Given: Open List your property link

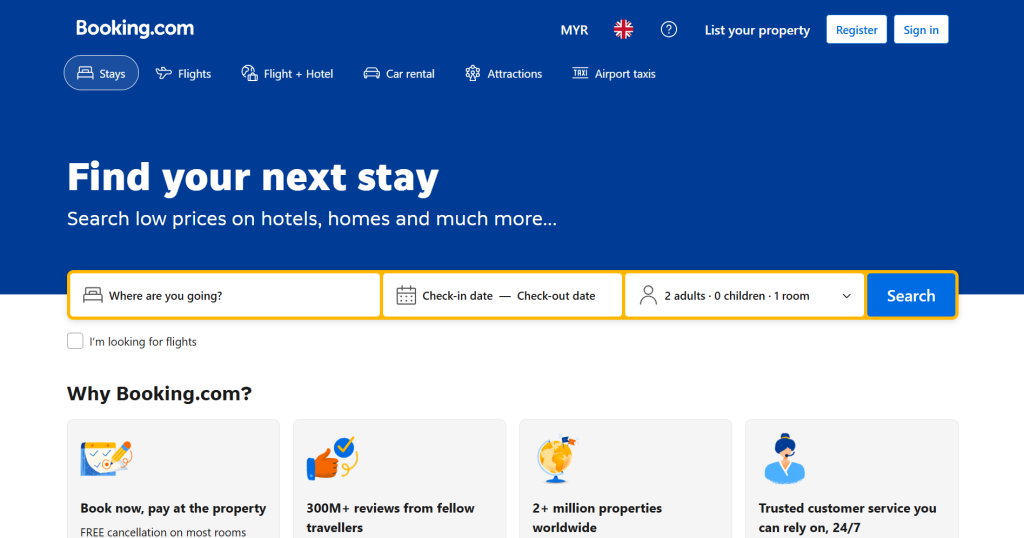Looking at the screenshot, I should click(x=757, y=30).
